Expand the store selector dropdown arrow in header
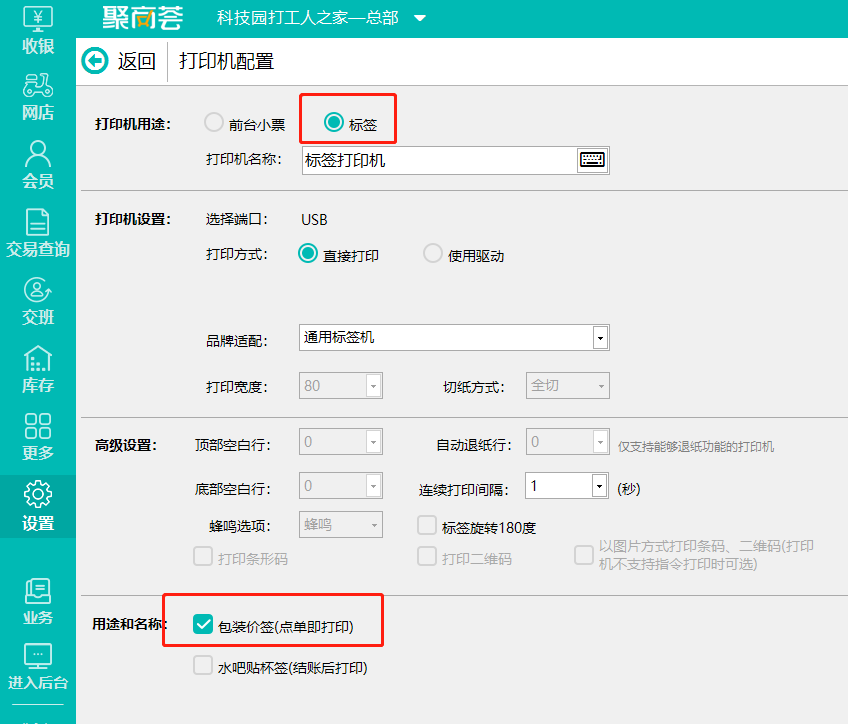Image resolution: width=848 pixels, height=724 pixels. click(x=419, y=19)
